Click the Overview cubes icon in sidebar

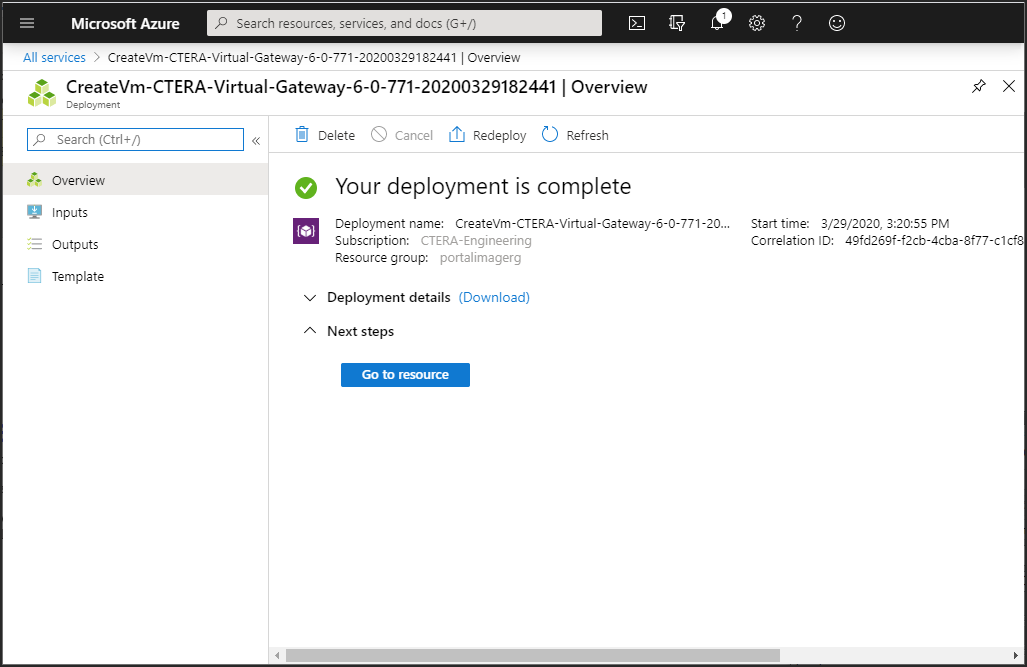(x=34, y=180)
